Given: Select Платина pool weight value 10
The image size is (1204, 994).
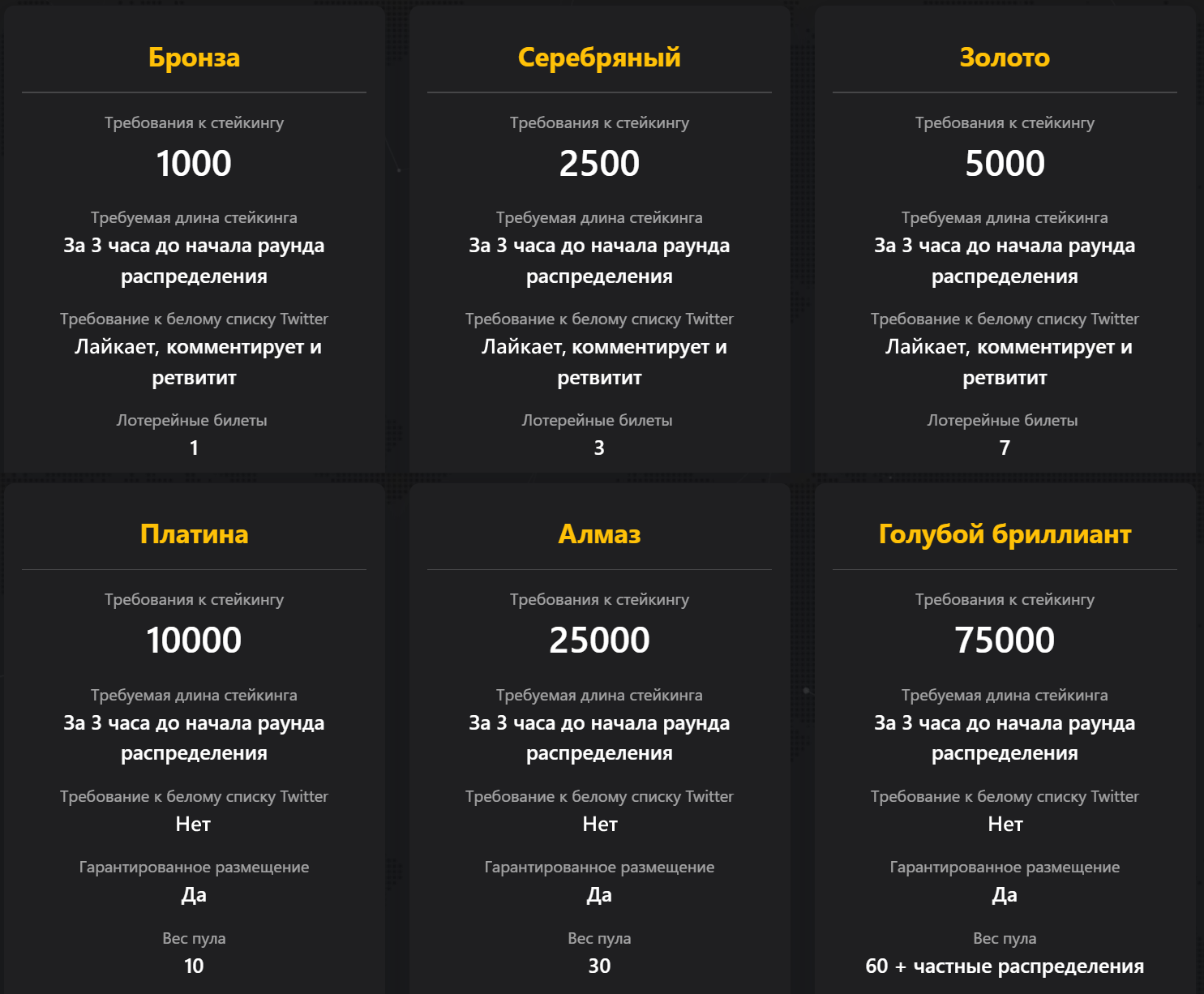Looking at the screenshot, I should [x=194, y=966].
